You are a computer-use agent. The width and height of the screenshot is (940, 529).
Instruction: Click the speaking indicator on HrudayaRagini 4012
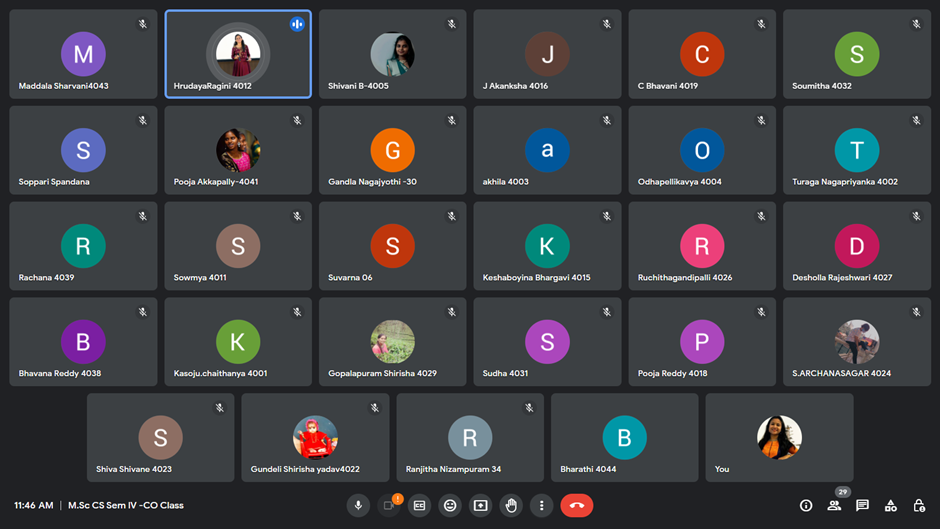tap(297, 24)
